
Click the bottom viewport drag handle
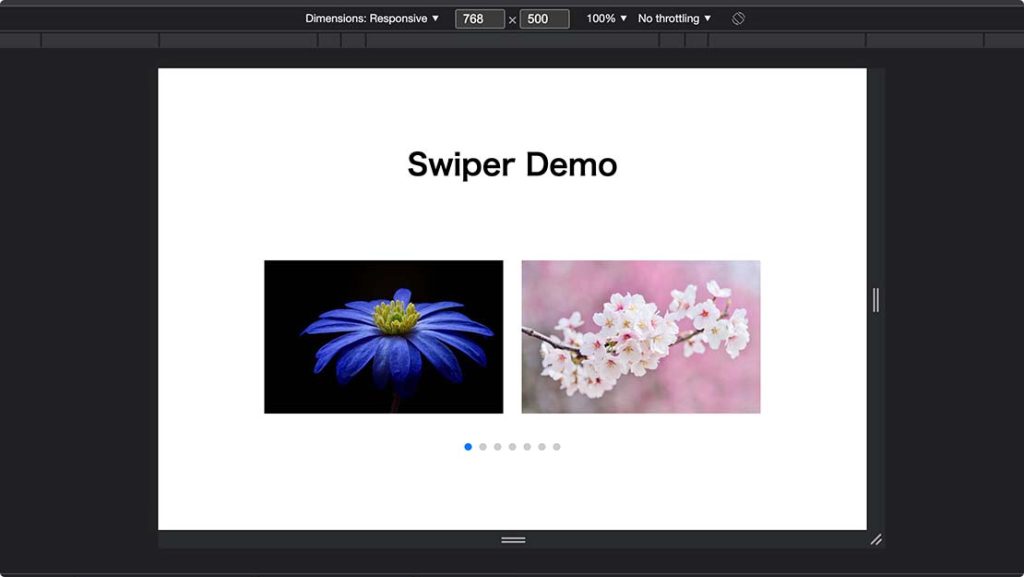pos(512,539)
